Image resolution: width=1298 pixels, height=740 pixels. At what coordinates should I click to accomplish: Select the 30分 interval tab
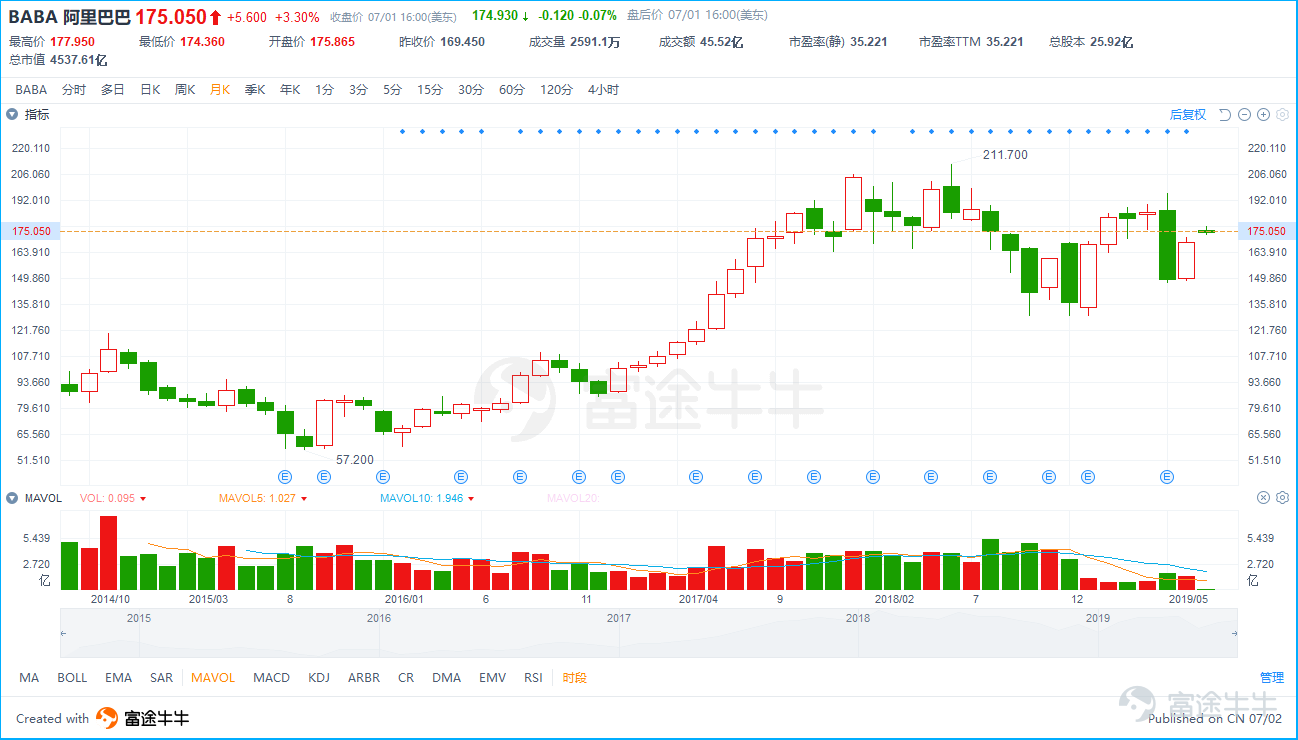tap(471, 90)
